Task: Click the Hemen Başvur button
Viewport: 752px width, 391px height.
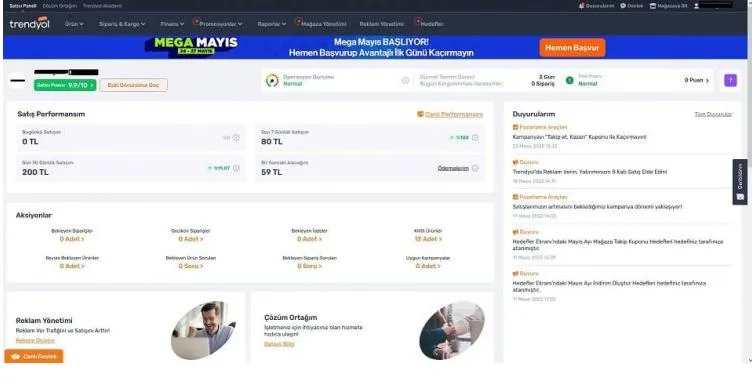Action: point(572,47)
